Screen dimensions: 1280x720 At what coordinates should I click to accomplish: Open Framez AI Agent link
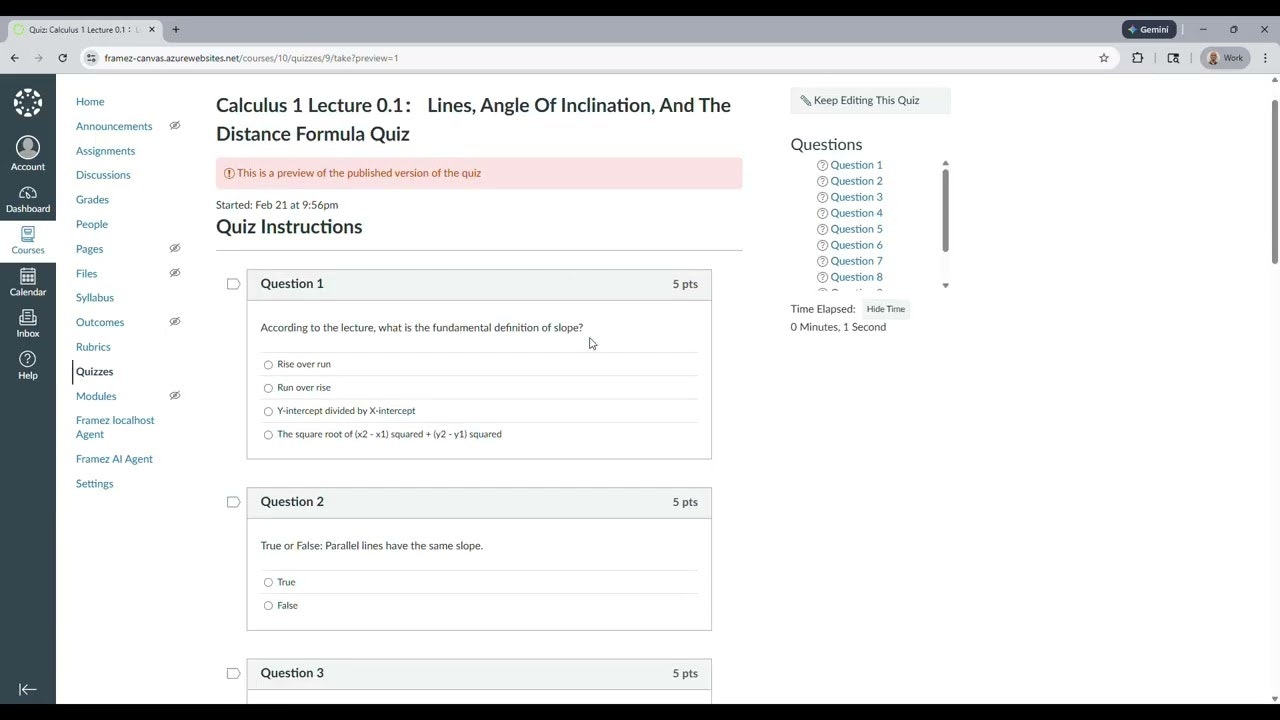pyautogui.click(x=114, y=459)
